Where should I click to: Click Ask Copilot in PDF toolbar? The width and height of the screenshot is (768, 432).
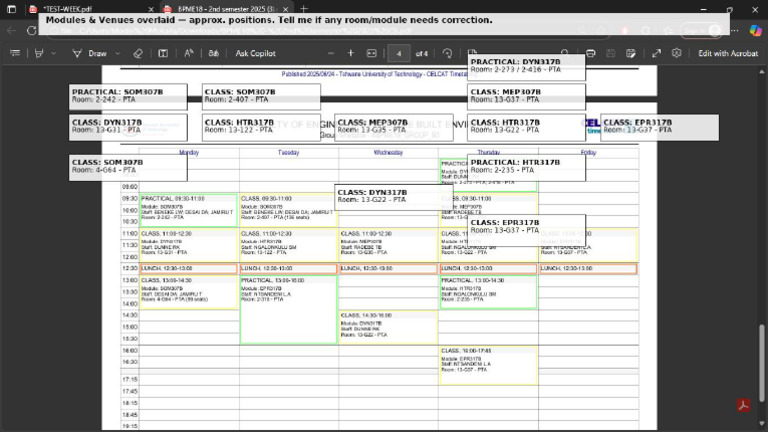255,53
